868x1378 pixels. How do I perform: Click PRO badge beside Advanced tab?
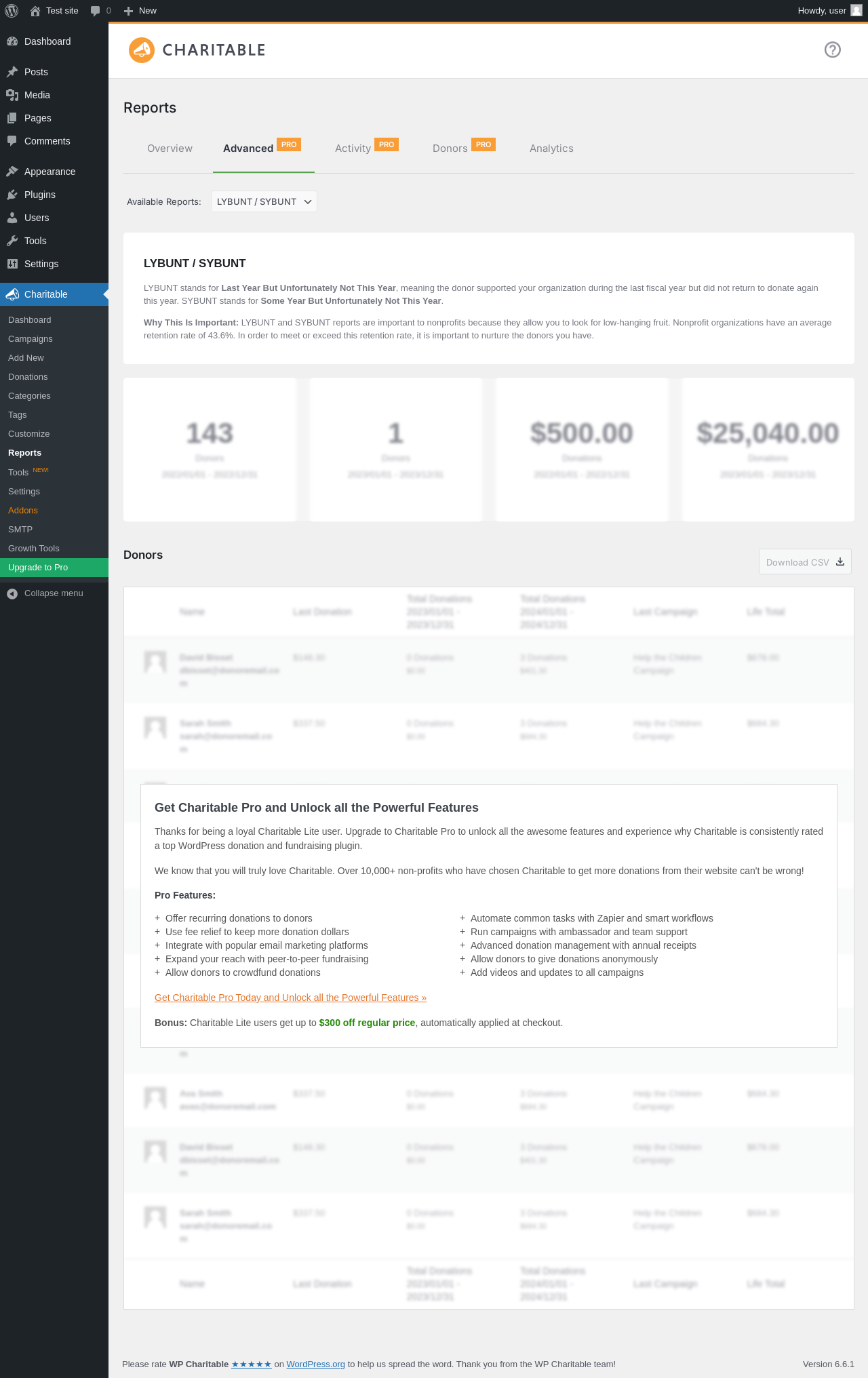(x=289, y=144)
